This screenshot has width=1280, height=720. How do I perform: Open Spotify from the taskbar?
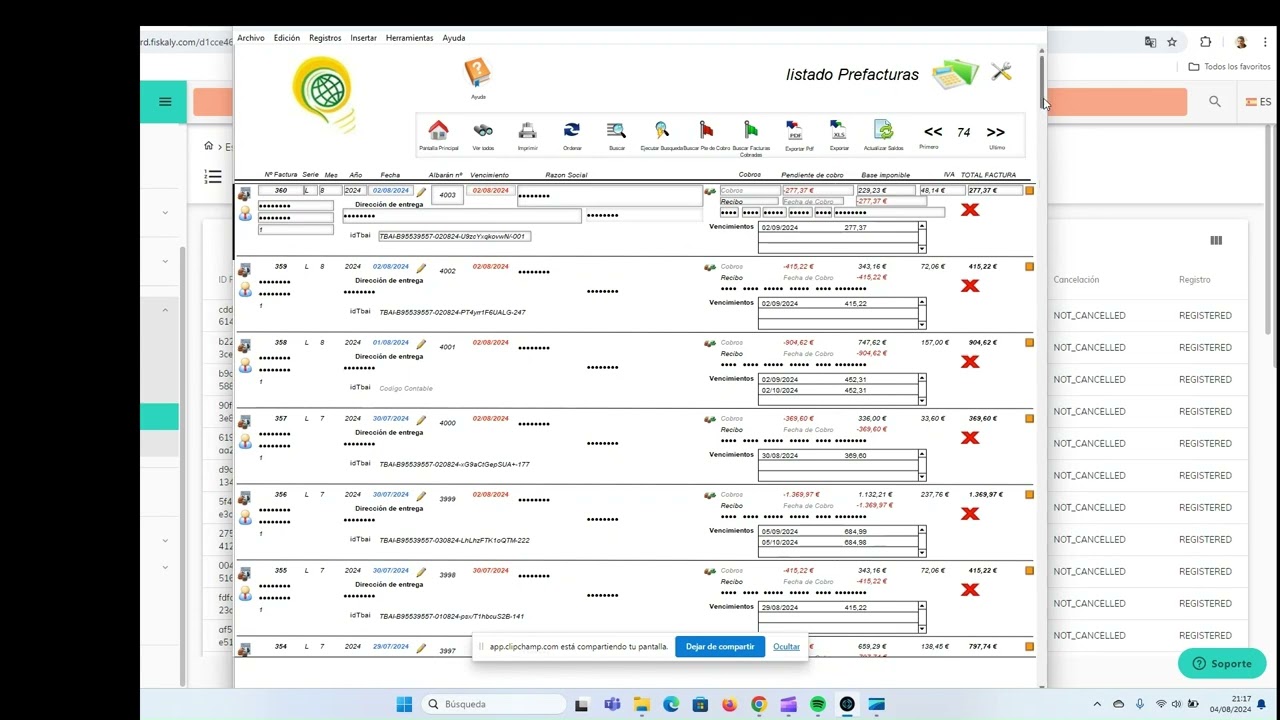point(818,704)
